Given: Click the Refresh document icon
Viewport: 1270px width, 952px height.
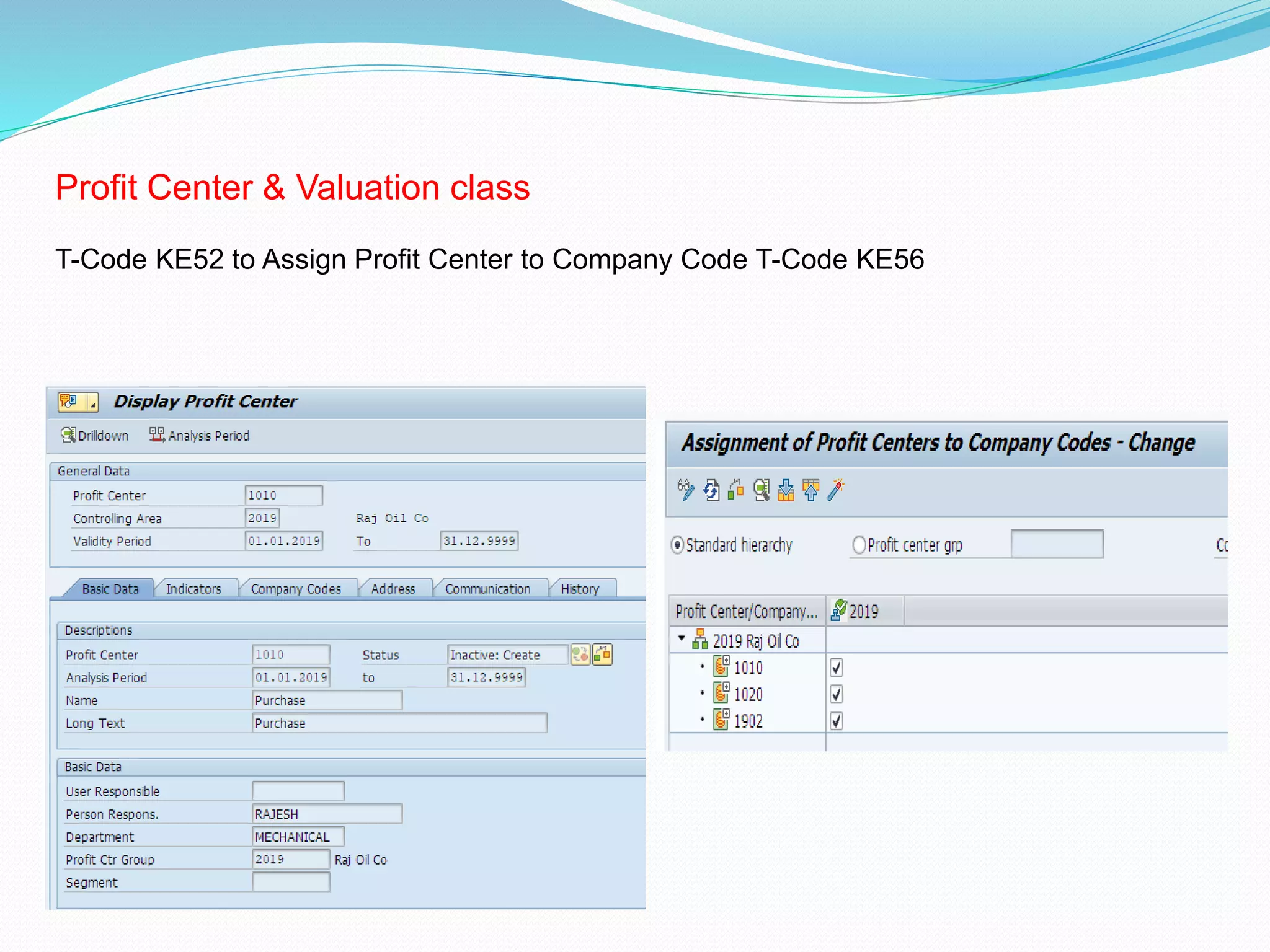Looking at the screenshot, I should click(711, 490).
